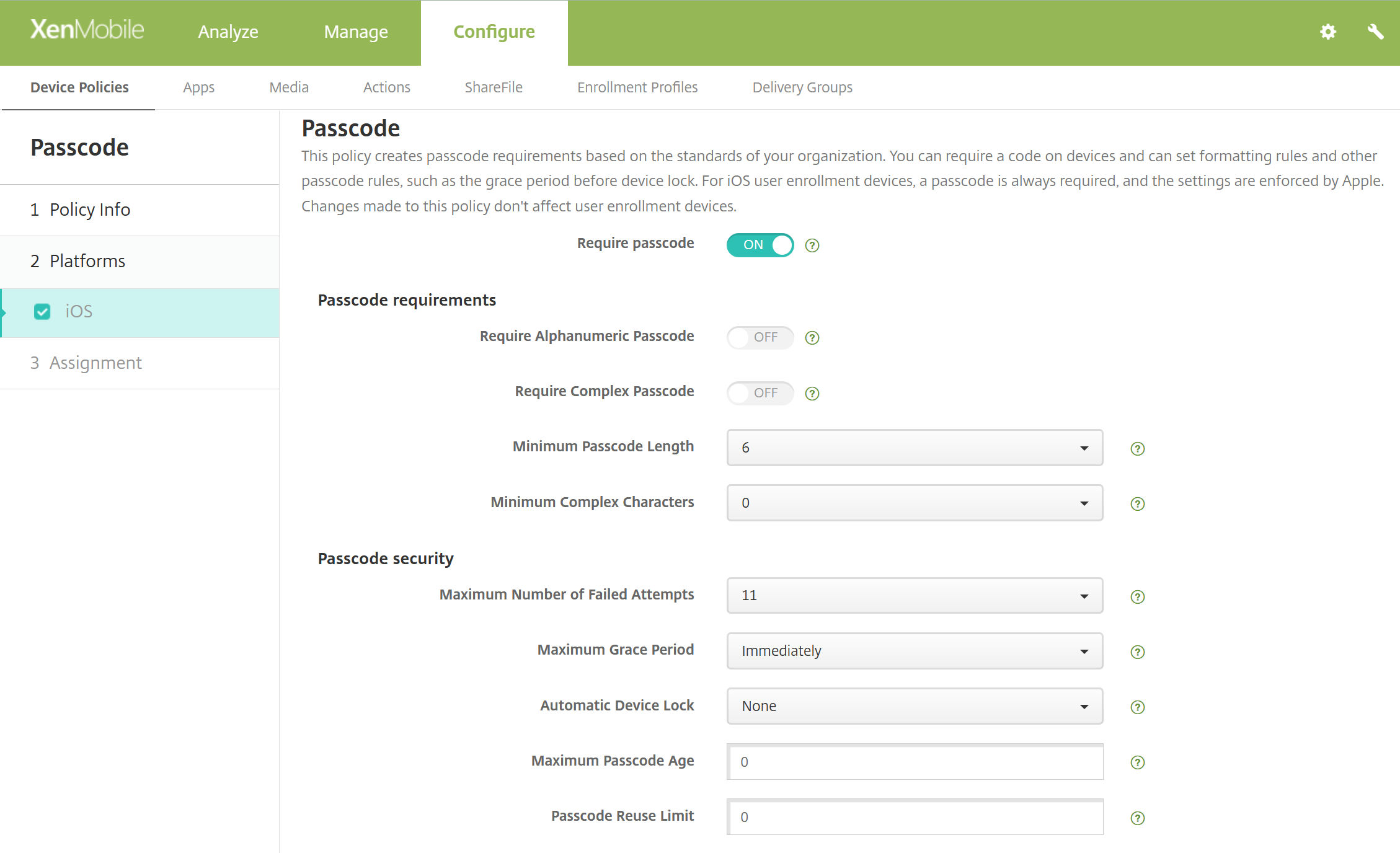Open help for Minimum Complex Characters
Screen dimensions: 1400x853
click(x=1137, y=503)
